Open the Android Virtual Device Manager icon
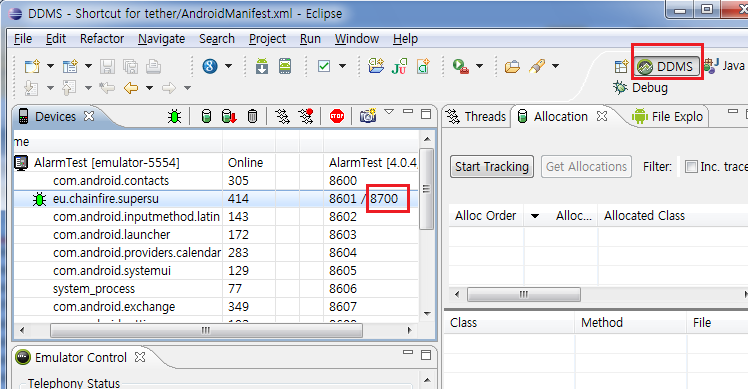Screen dimensions: 748x389 pos(285,66)
